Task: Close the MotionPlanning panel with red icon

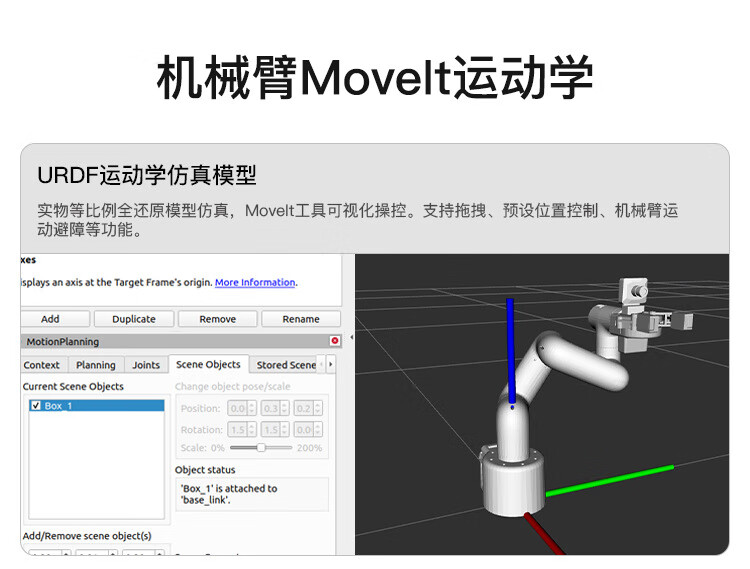Action: [x=335, y=340]
